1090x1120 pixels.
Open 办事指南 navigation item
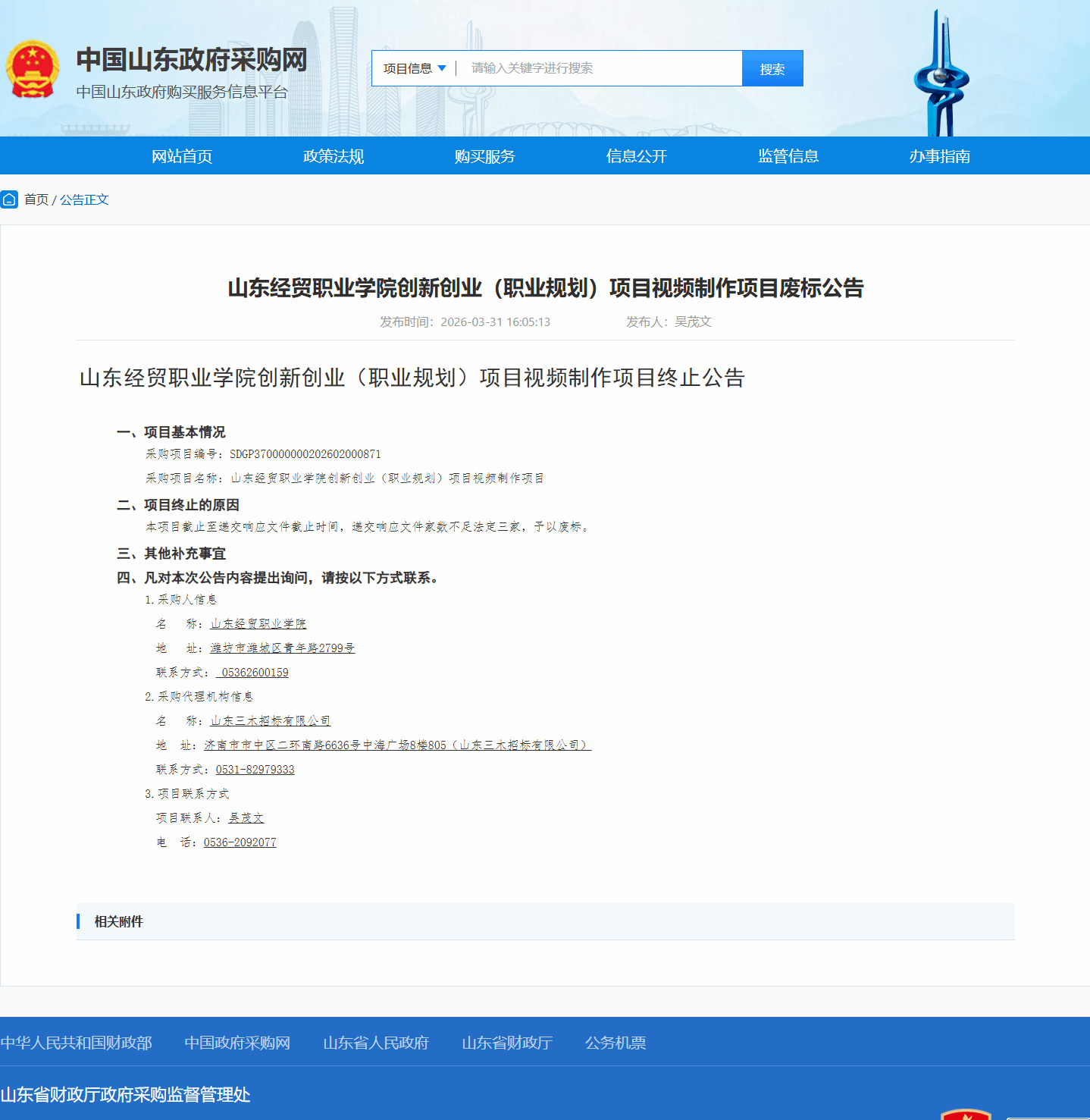940,156
